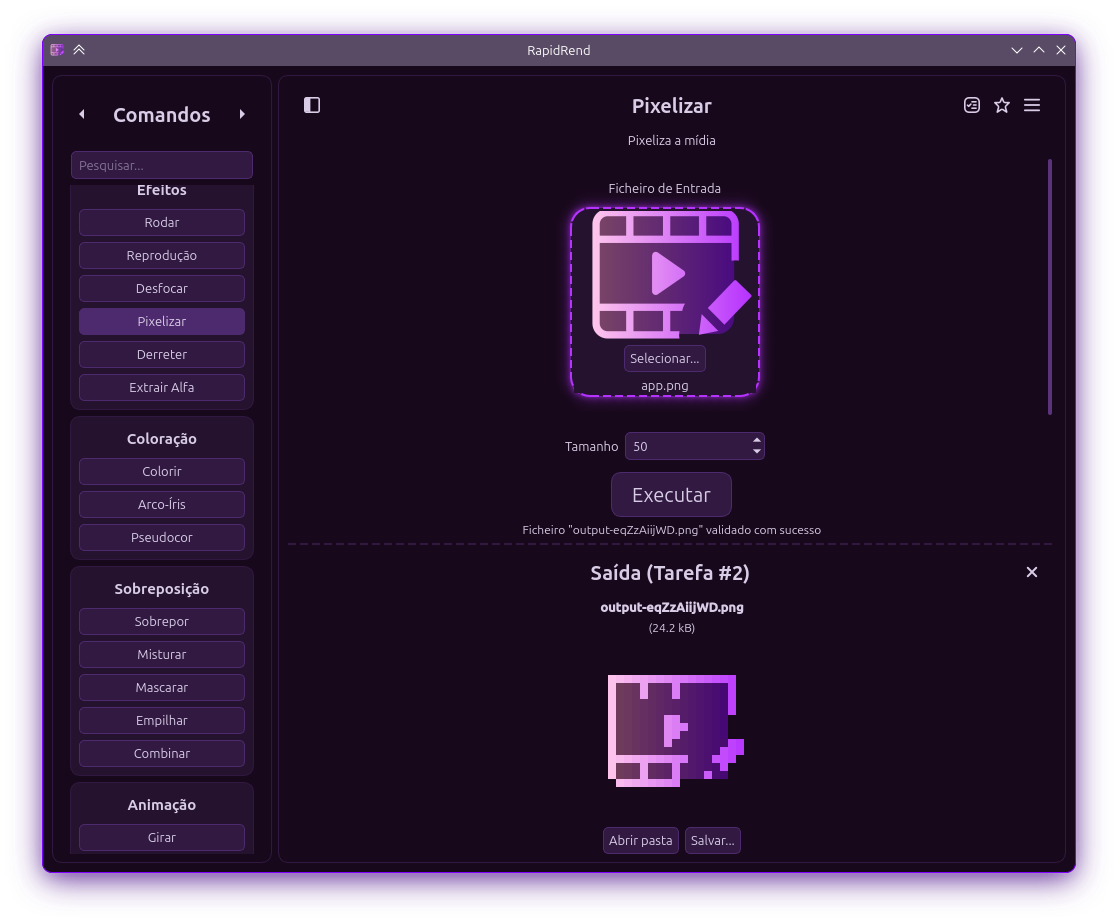
Task: Select the Mascarar command
Action: [x=162, y=688]
